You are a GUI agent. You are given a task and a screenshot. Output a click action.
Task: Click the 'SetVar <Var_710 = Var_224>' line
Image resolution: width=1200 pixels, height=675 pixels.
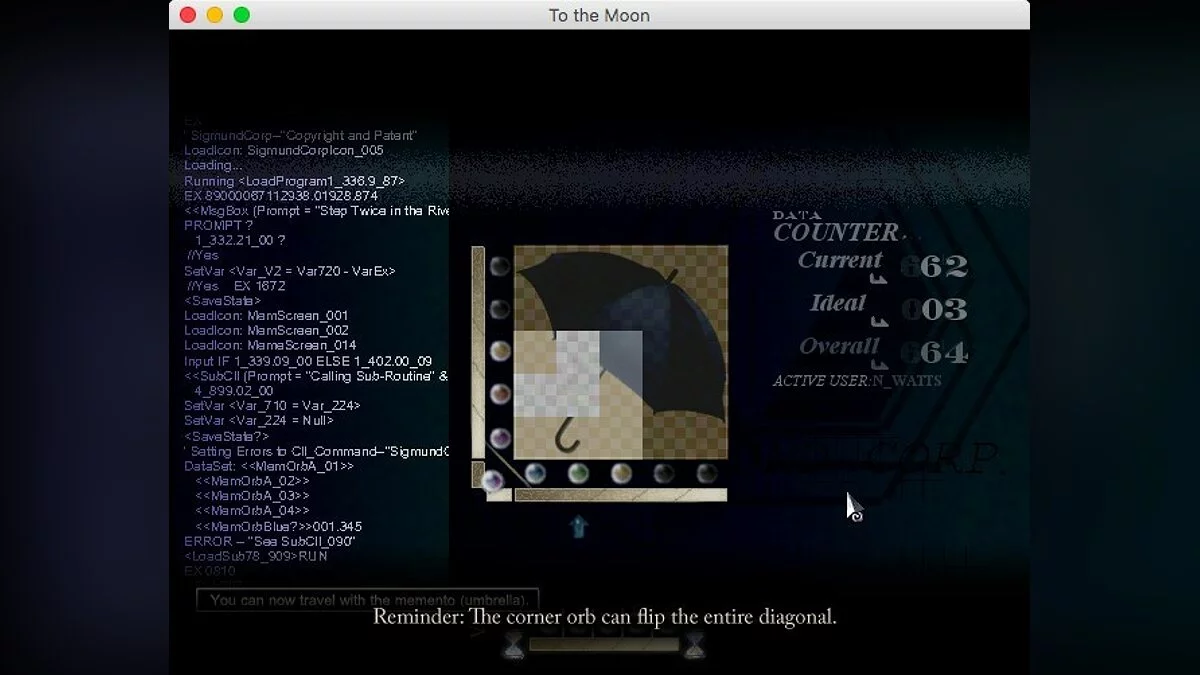[272, 406]
